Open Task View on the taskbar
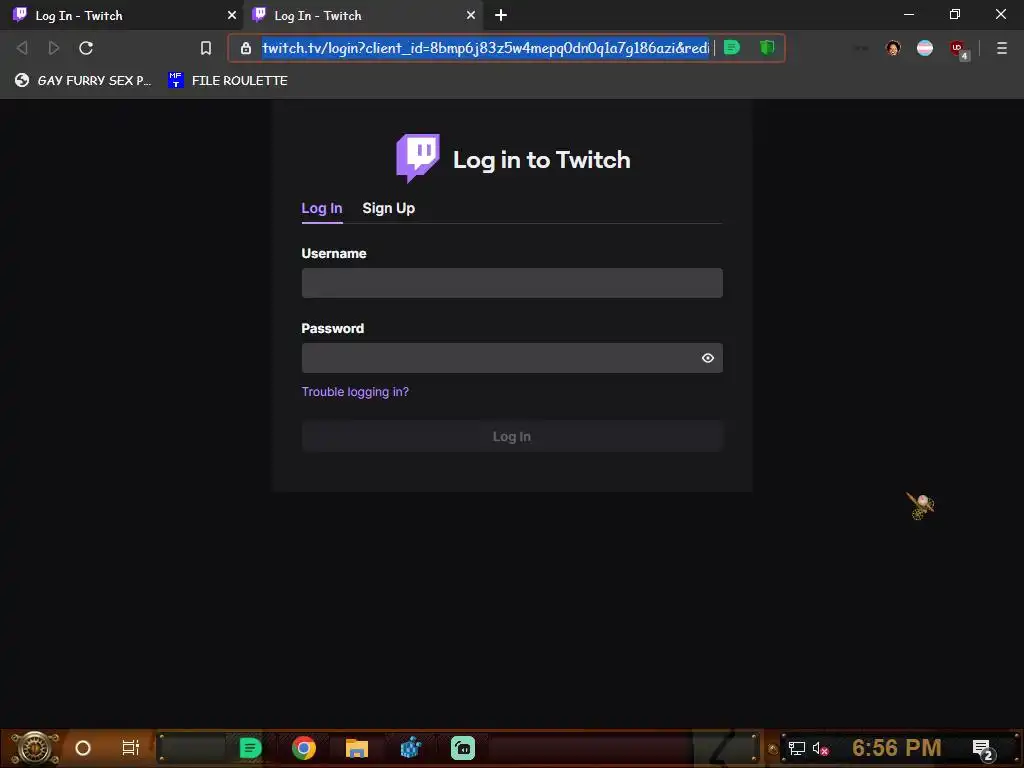The height and width of the screenshot is (768, 1024). (131, 748)
